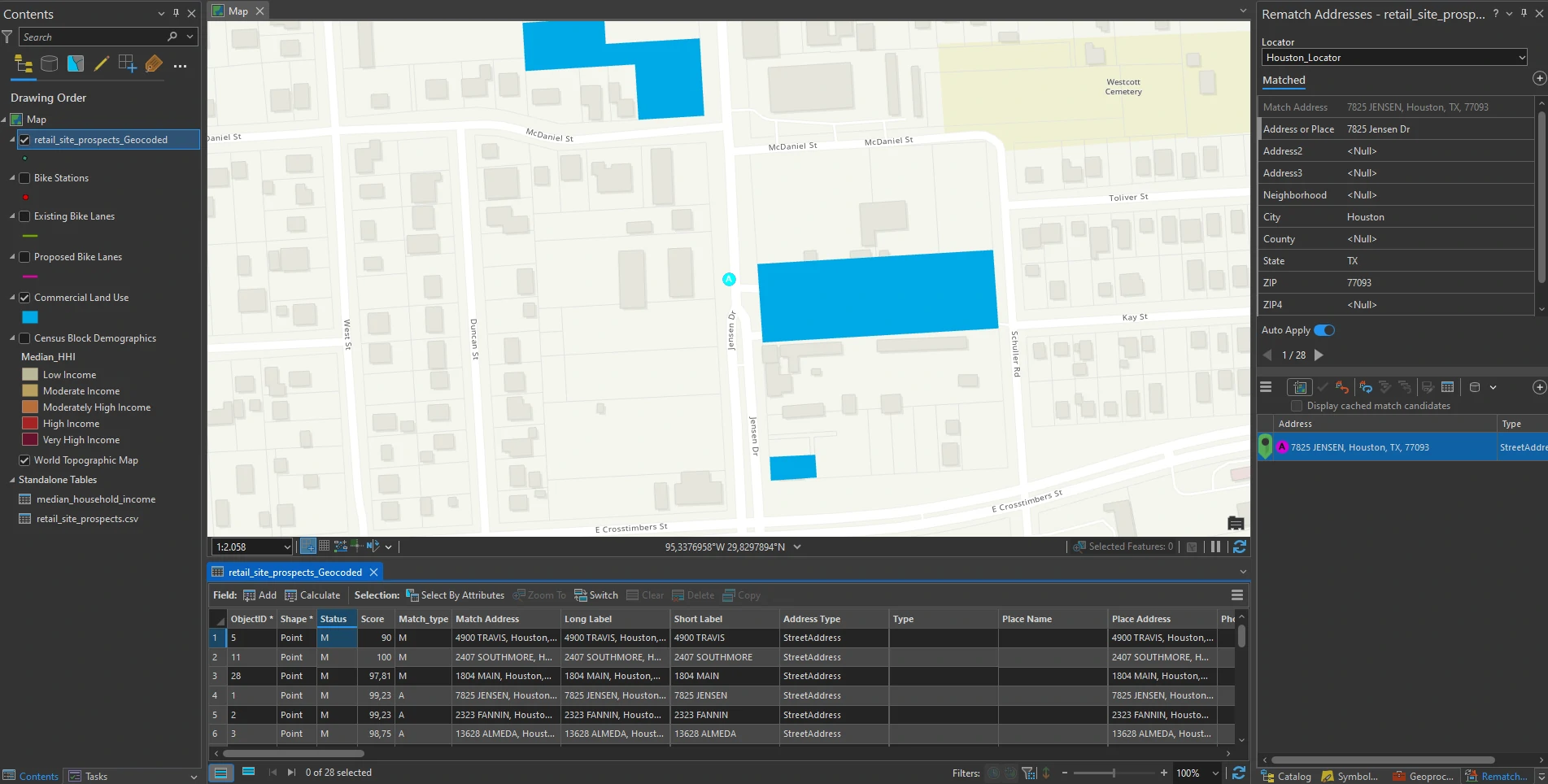1548x784 pixels.
Task: Select List By Editing pencil icon
Action: point(102,64)
